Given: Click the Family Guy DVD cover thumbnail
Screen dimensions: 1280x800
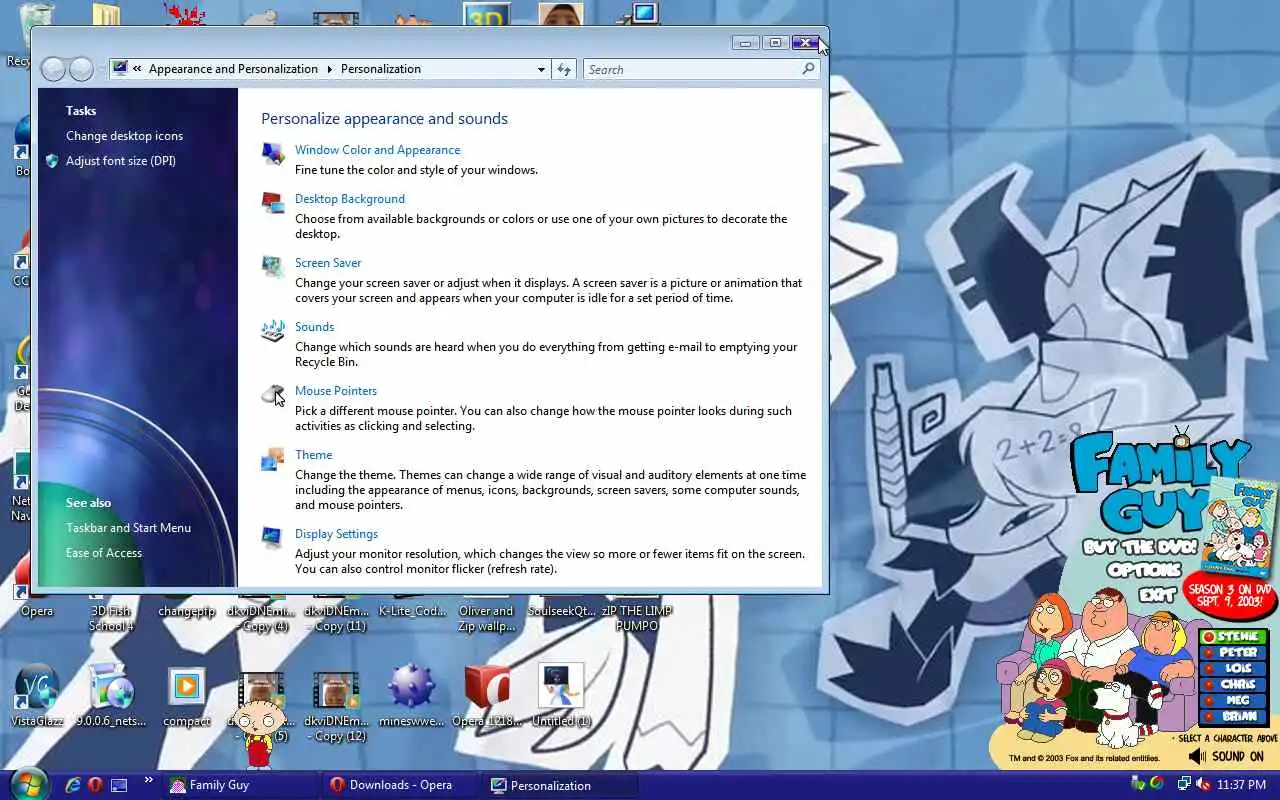Looking at the screenshot, I should pyautogui.click(x=1241, y=526).
